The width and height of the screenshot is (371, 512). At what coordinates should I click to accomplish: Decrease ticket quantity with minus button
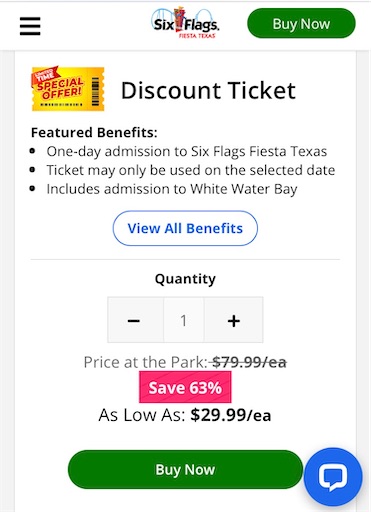click(x=135, y=320)
